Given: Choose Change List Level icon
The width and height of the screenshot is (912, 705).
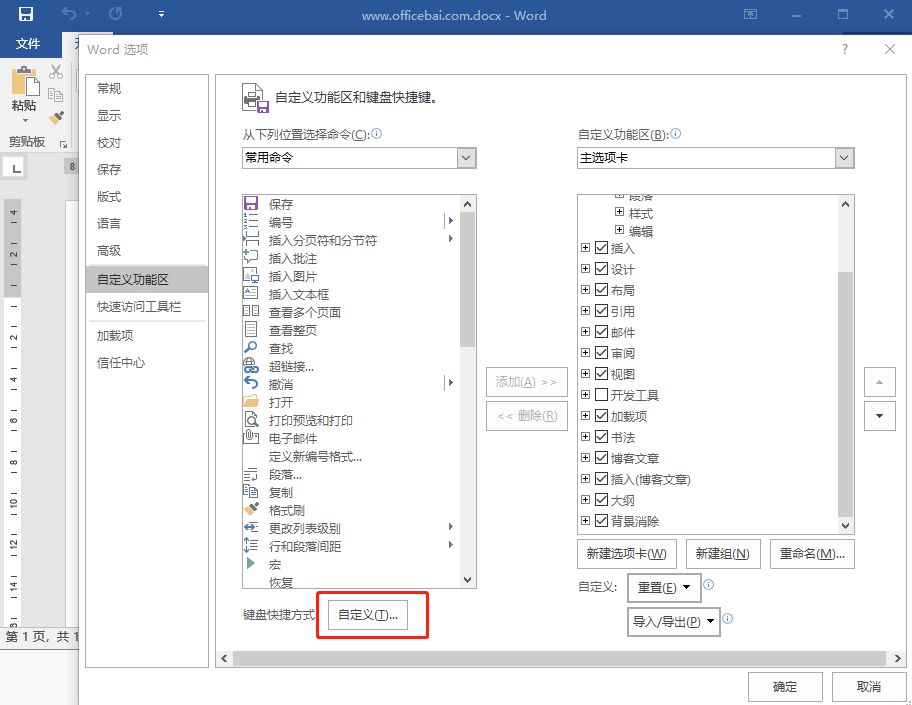Looking at the screenshot, I should (251, 528).
